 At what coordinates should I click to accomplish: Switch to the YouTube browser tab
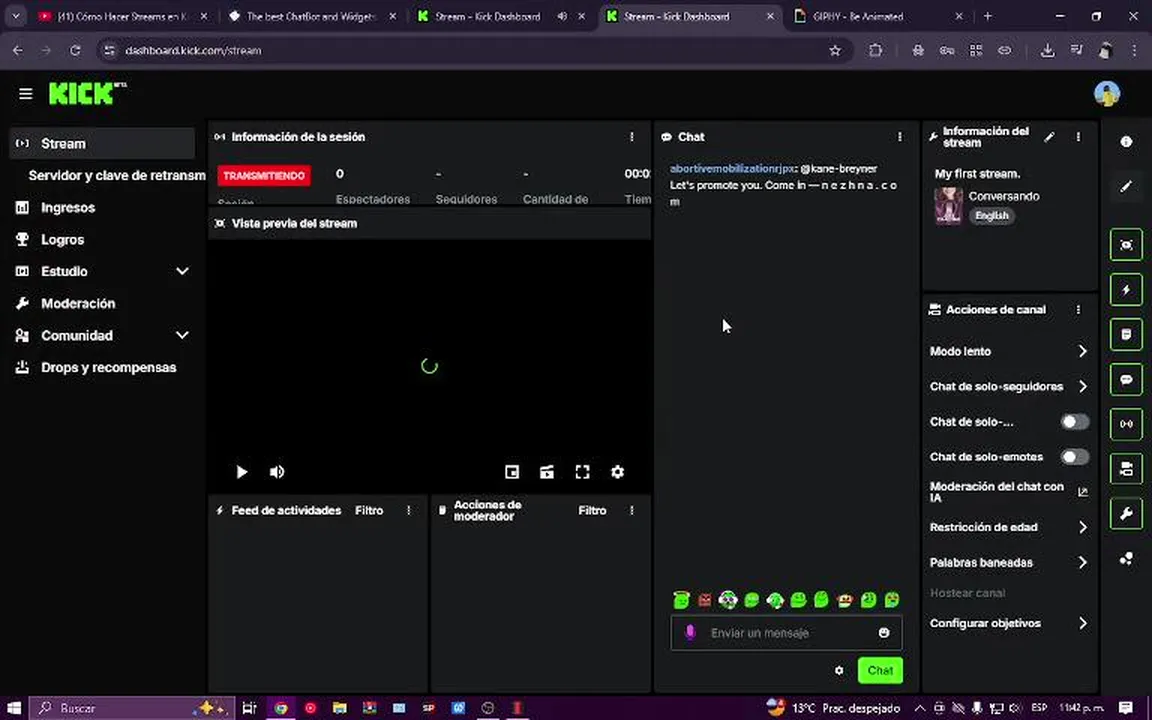click(x=123, y=16)
